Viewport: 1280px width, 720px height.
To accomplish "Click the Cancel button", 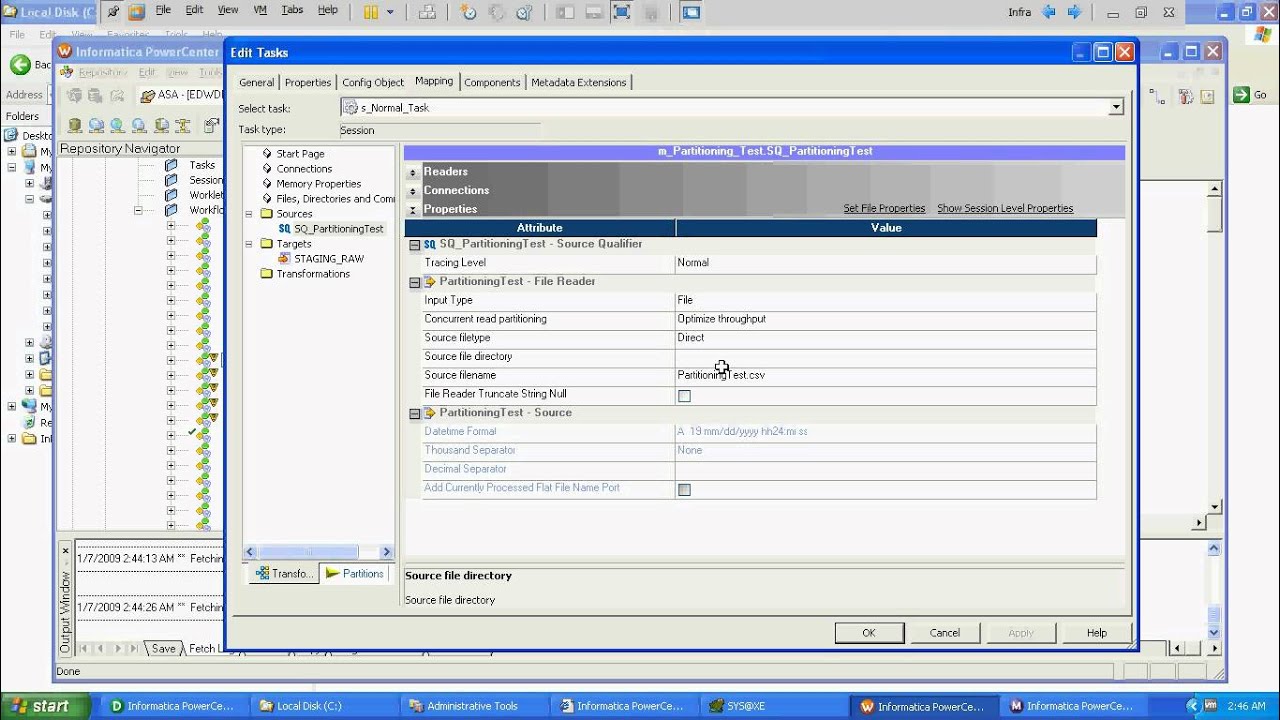I will coord(945,632).
